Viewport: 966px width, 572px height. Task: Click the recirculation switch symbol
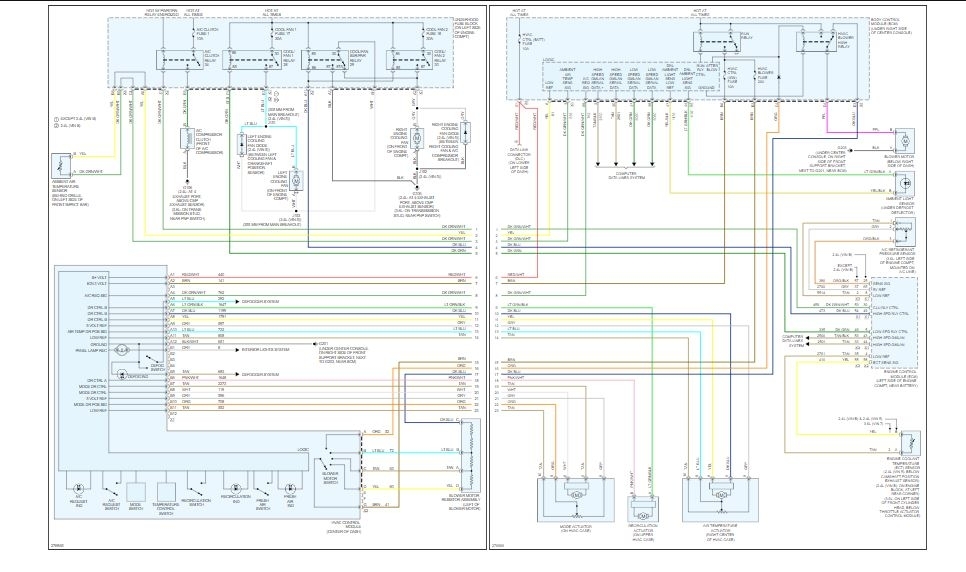click(197, 488)
